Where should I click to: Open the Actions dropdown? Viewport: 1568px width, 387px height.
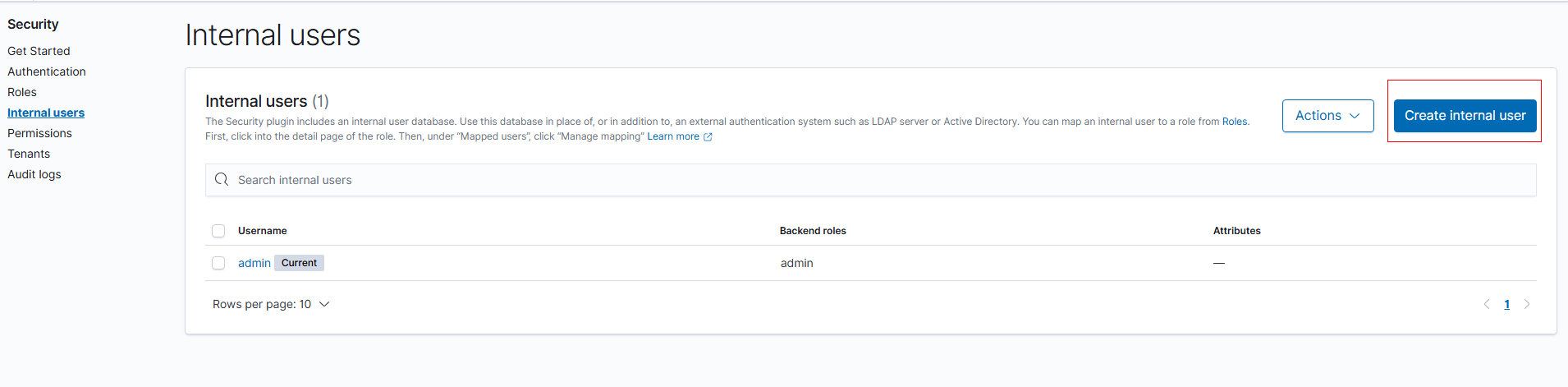tap(1327, 116)
